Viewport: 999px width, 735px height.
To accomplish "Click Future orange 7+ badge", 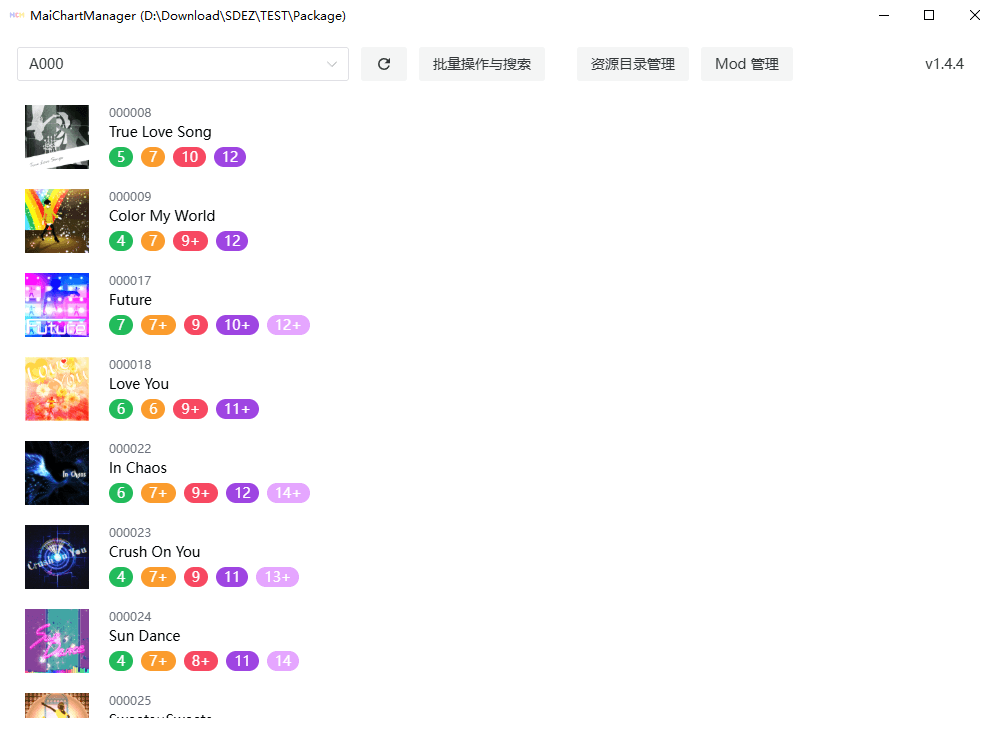I will 158,325.
